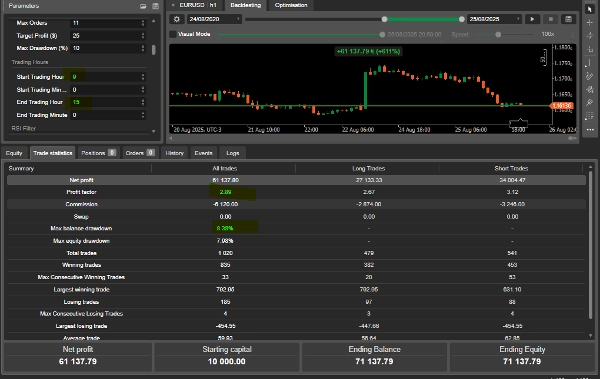The height and width of the screenshot is (379, 600).
Task: Select the Max balance drawdown row label
Action: pos(81,229)
